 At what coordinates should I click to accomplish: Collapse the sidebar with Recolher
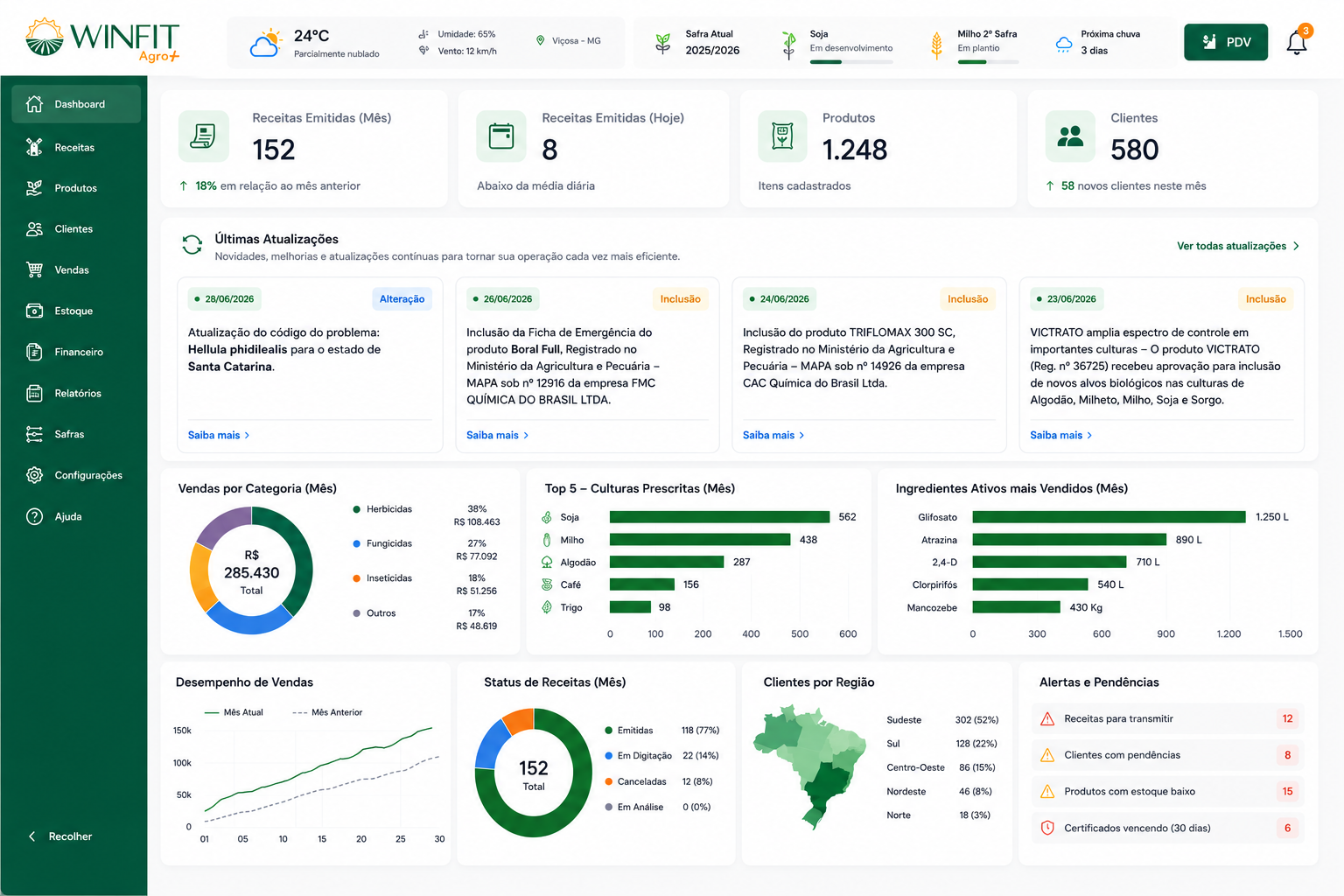pos(60,836)
